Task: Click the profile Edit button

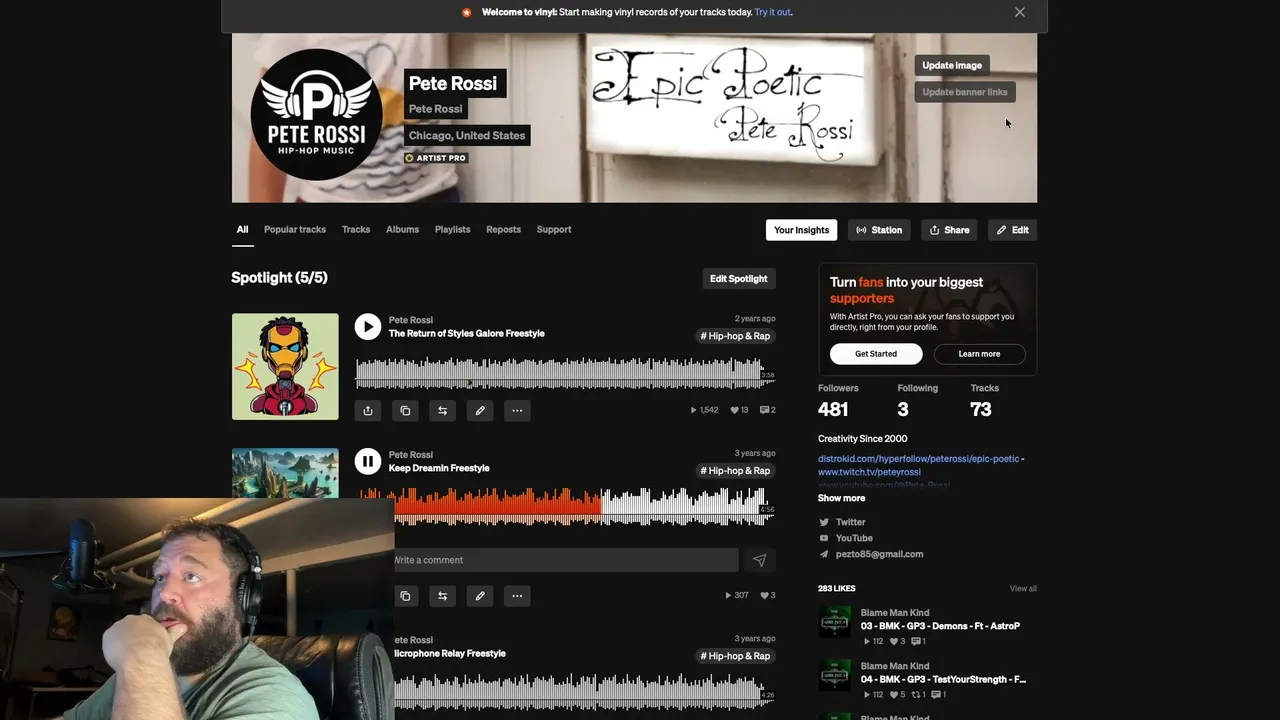Action: pos(1012,230)
